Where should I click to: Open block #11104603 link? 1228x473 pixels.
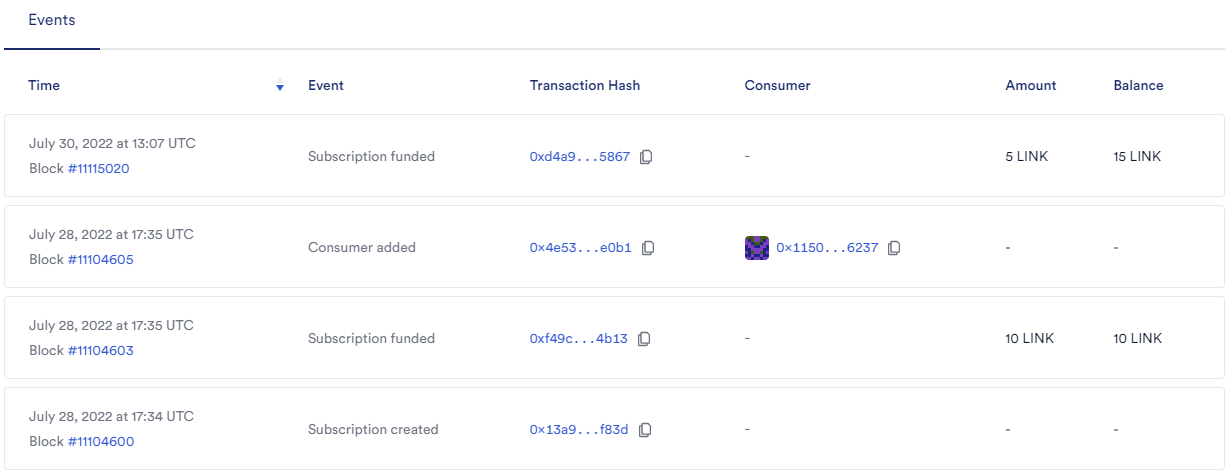click(100, 351)
